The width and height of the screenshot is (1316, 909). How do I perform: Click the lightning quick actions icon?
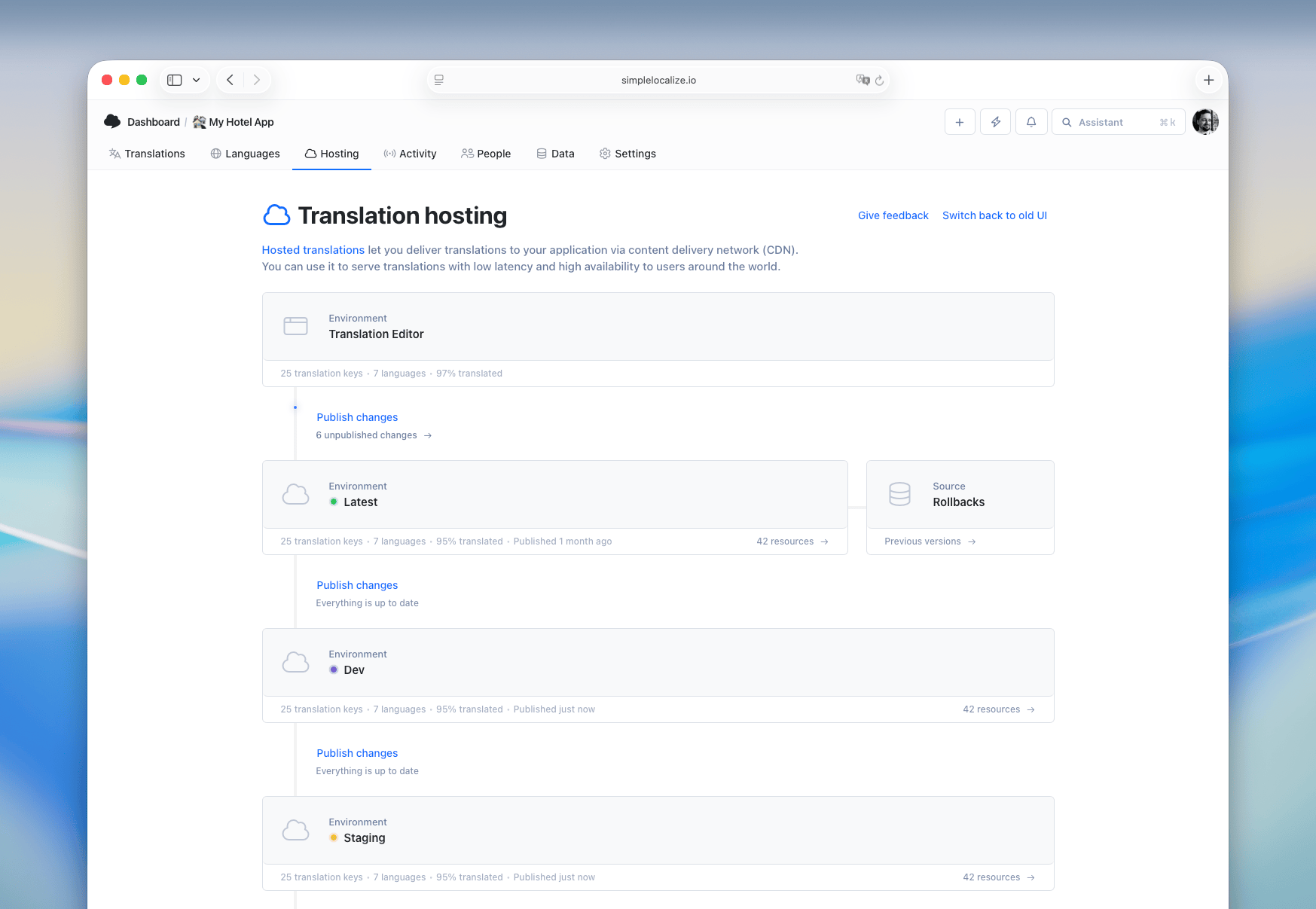[995, 121]
